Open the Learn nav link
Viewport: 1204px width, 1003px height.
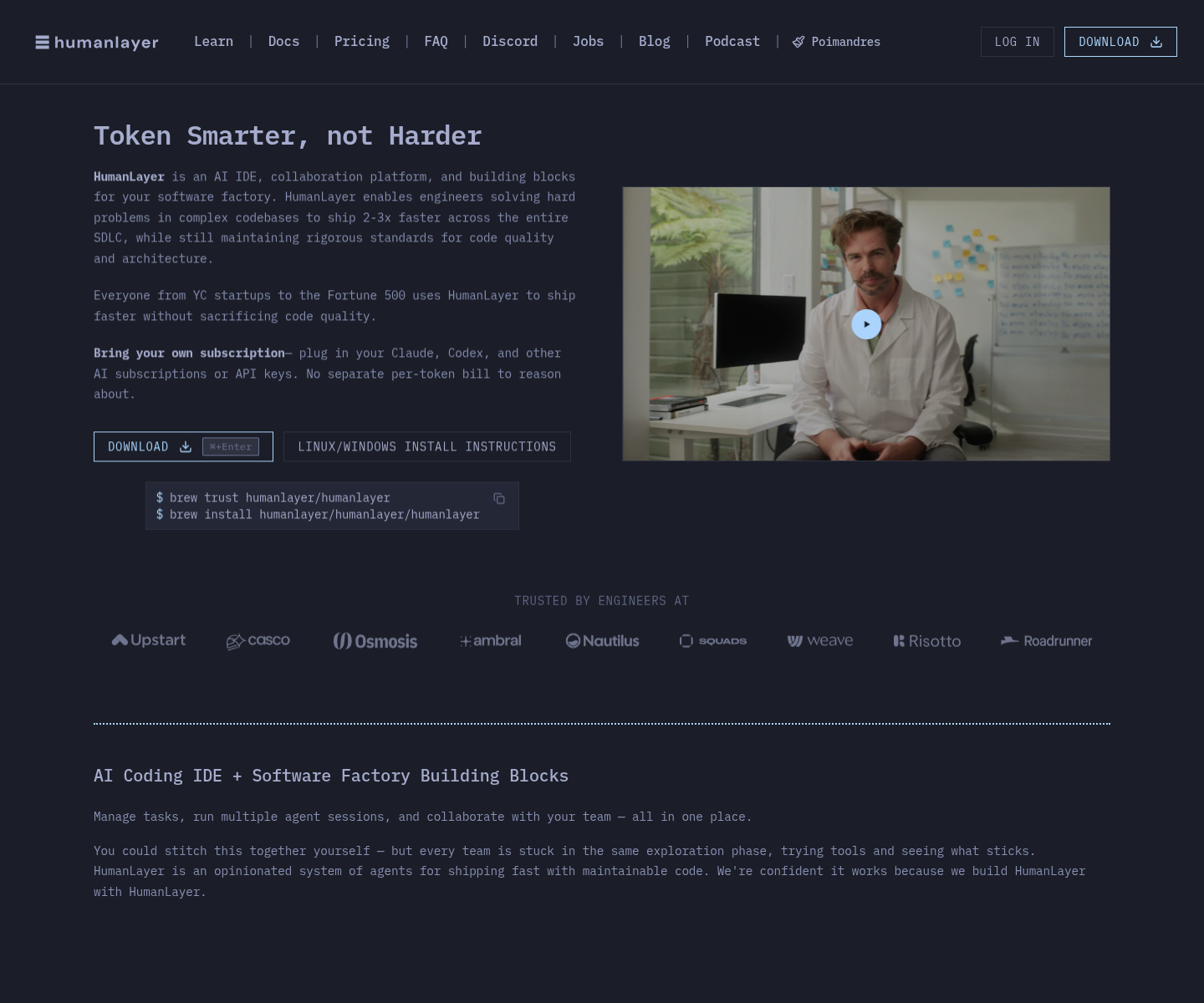coord(213,41)
